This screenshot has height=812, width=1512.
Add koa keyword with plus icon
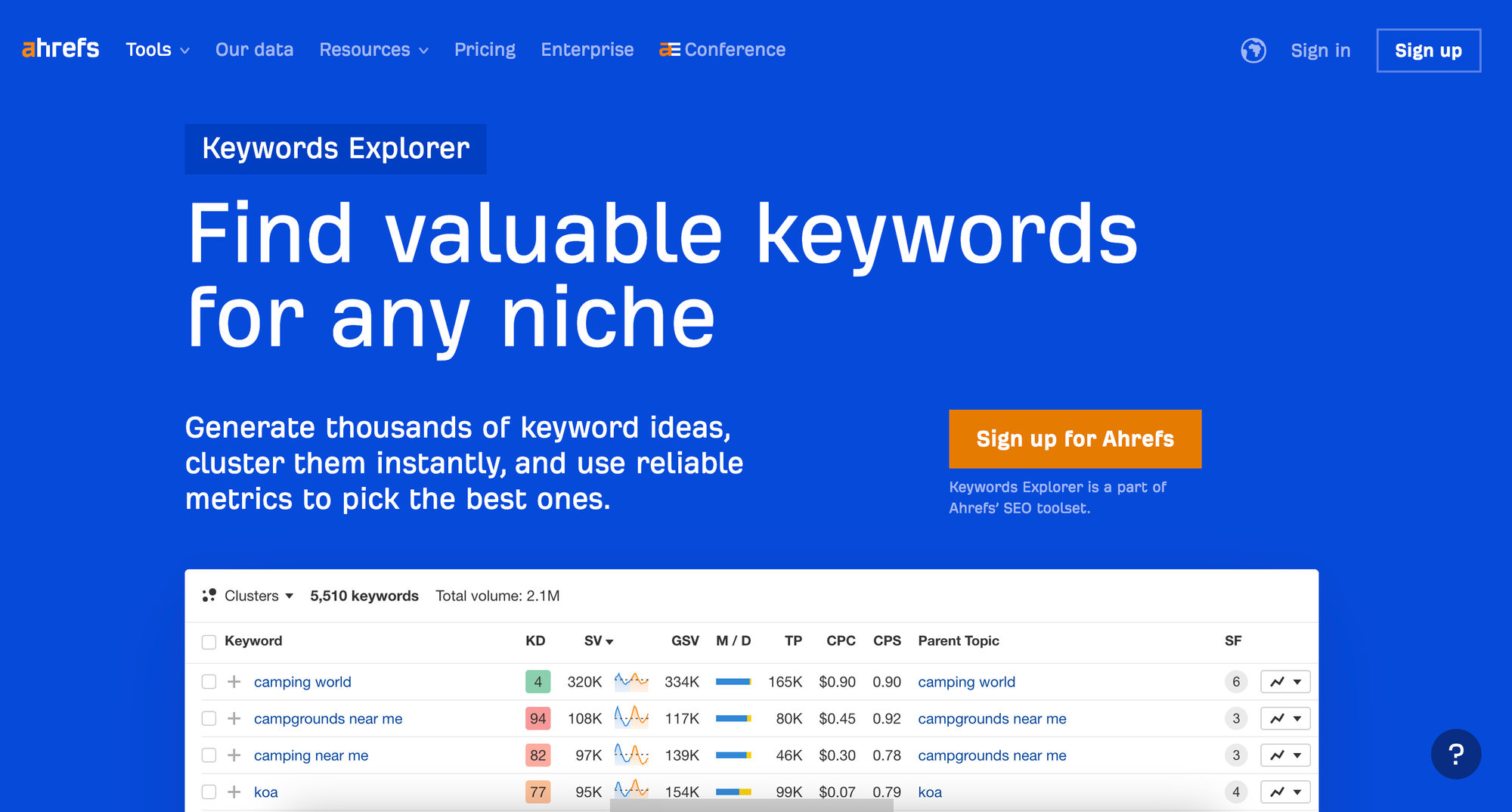coord(234,792)
